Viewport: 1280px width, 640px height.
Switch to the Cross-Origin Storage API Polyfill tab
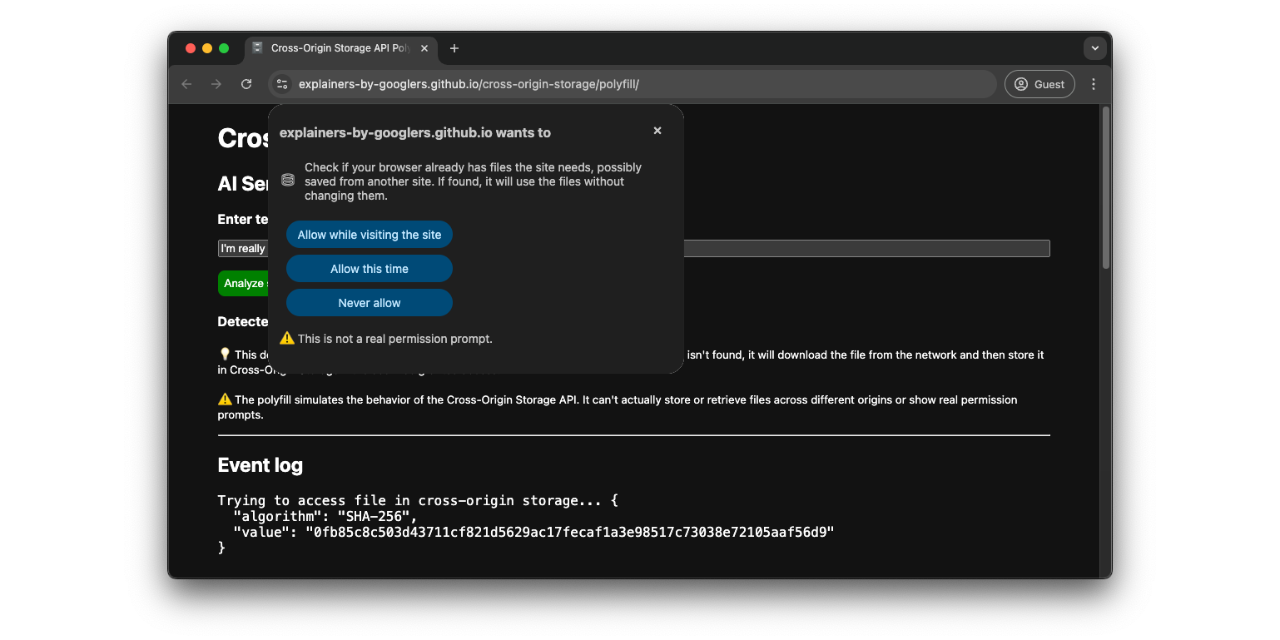point(340,48)
